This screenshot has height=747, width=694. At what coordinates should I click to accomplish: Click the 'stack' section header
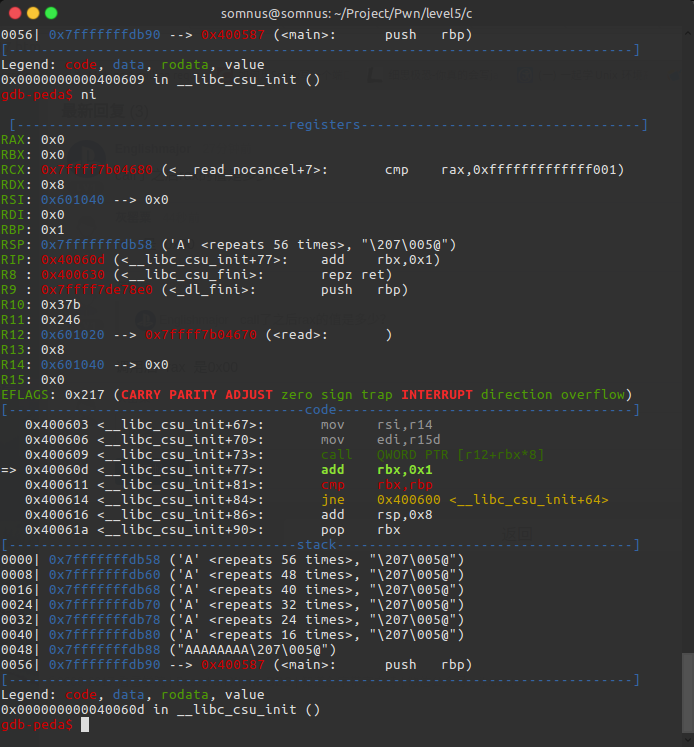click(317, 545)
